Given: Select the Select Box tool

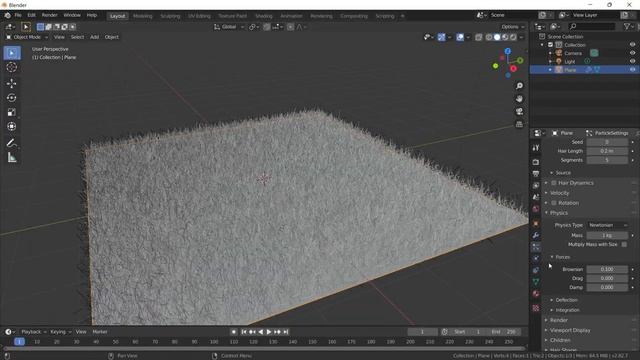Looking at the screenshot, I should pyautogui.click(x=12, y=53).
